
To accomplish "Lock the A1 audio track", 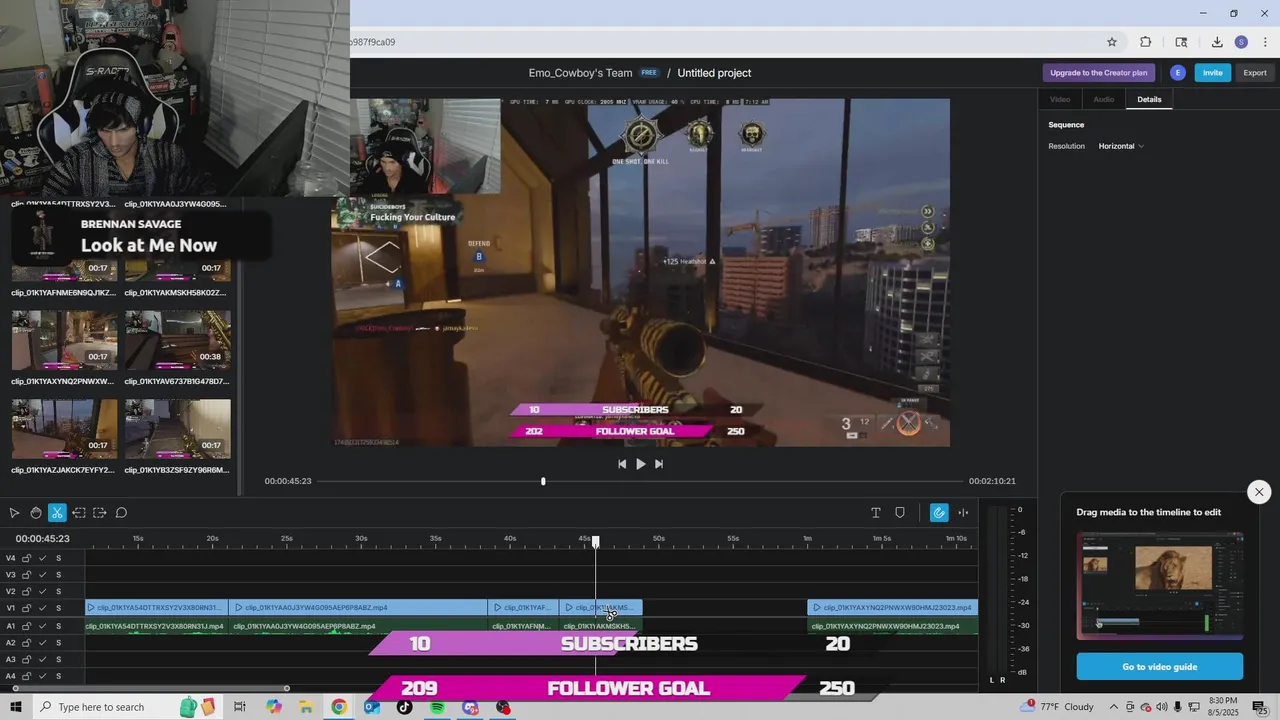I will [x=27, y=626].
